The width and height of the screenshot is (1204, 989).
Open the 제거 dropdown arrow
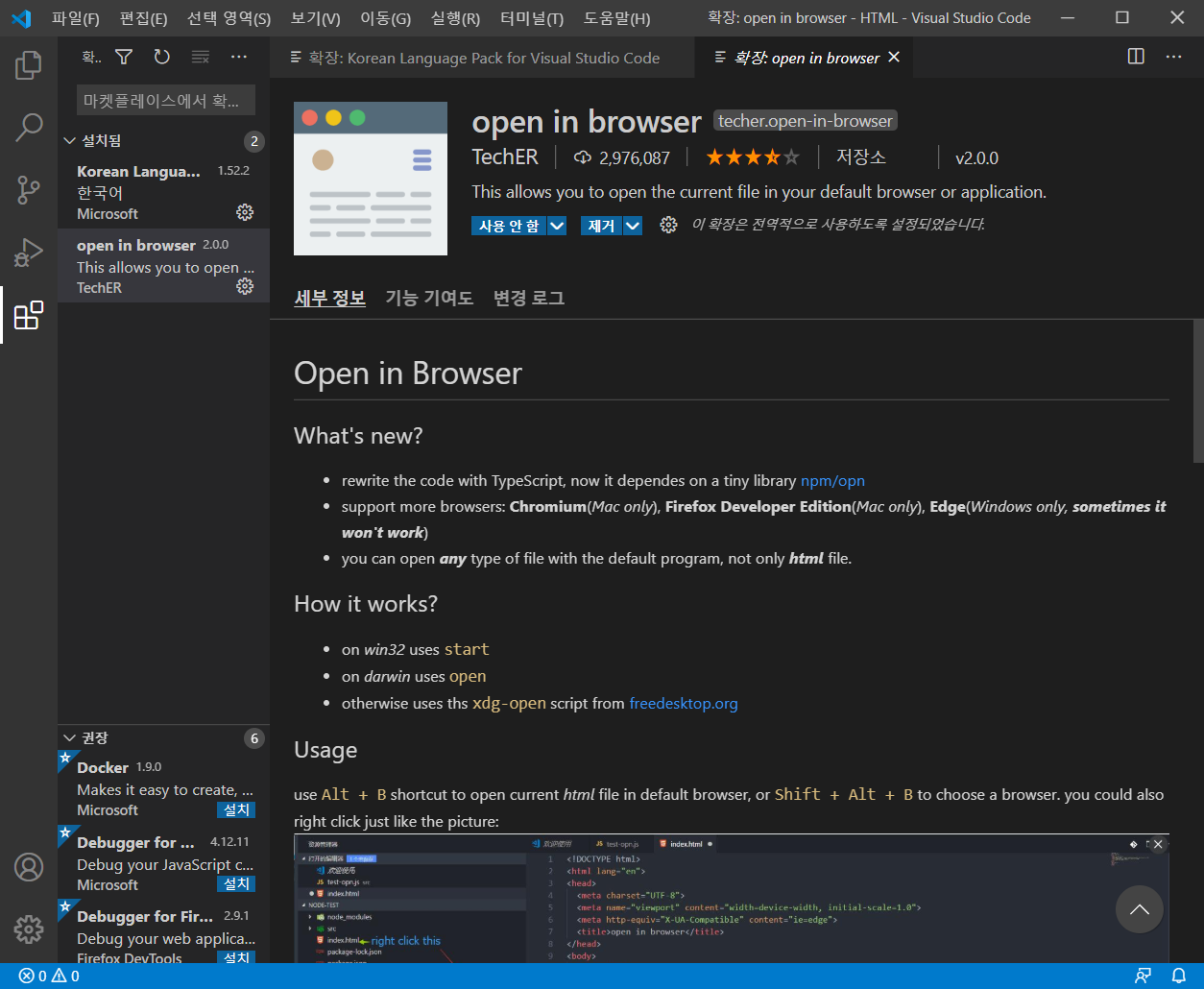633,226
